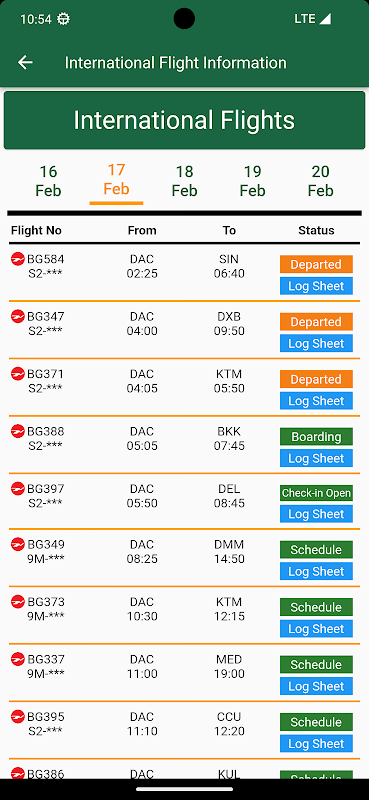Open Log Sheet for flight BG373
The image size is (369, 800).
tap(316, 629)
